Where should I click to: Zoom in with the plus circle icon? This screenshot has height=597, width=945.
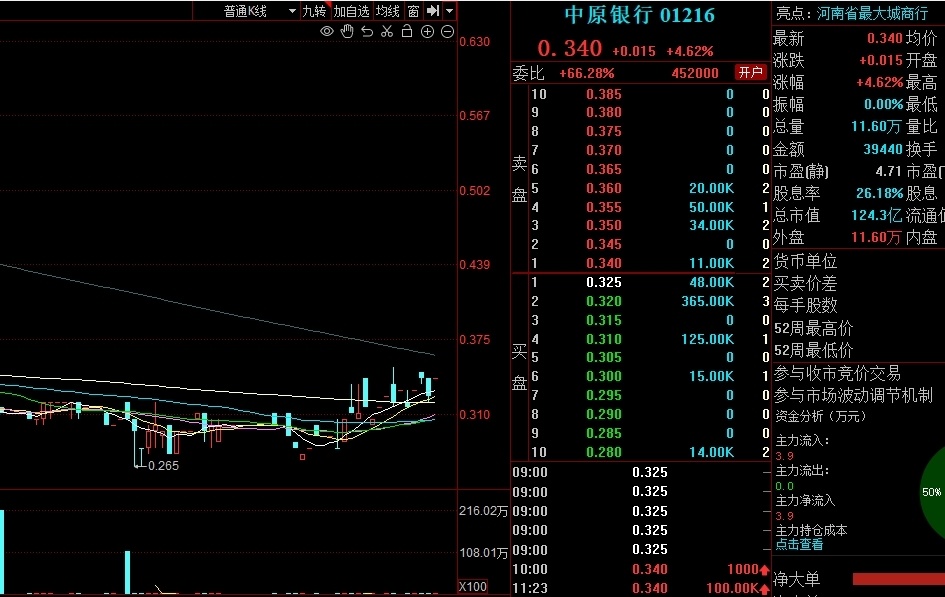[427, 32]
